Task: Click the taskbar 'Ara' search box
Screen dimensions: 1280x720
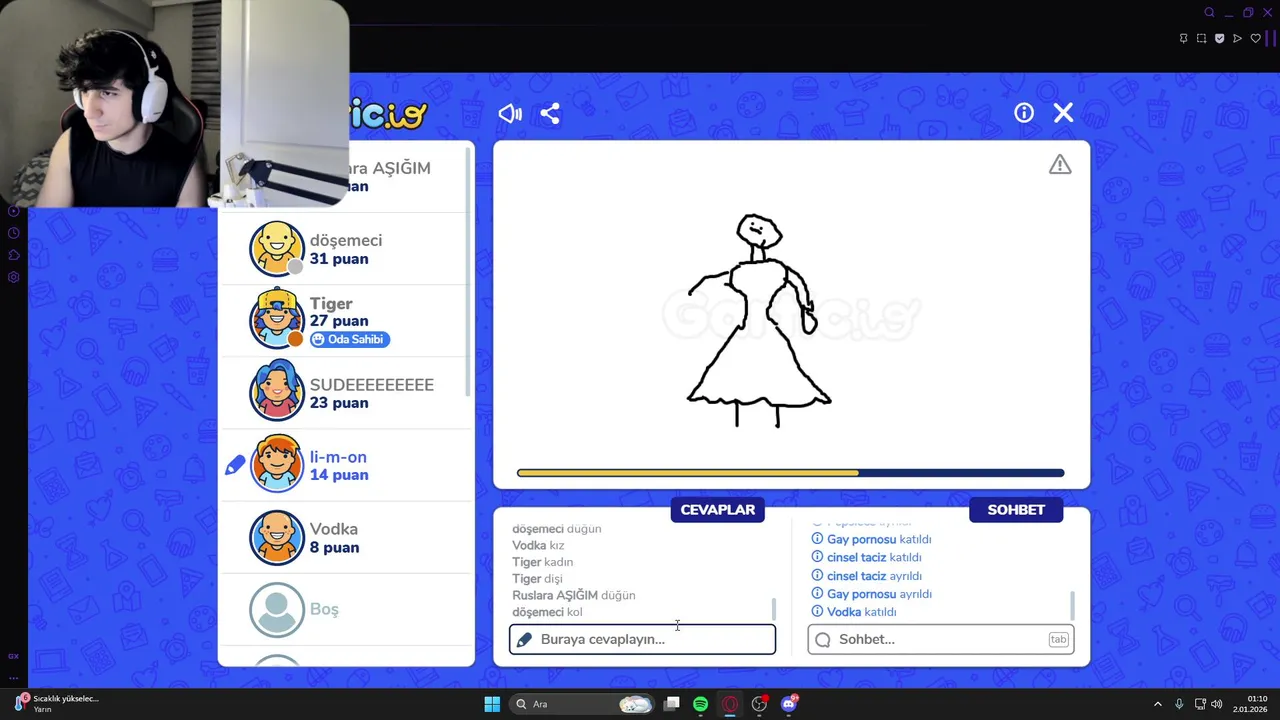Action: click(581, 704)
